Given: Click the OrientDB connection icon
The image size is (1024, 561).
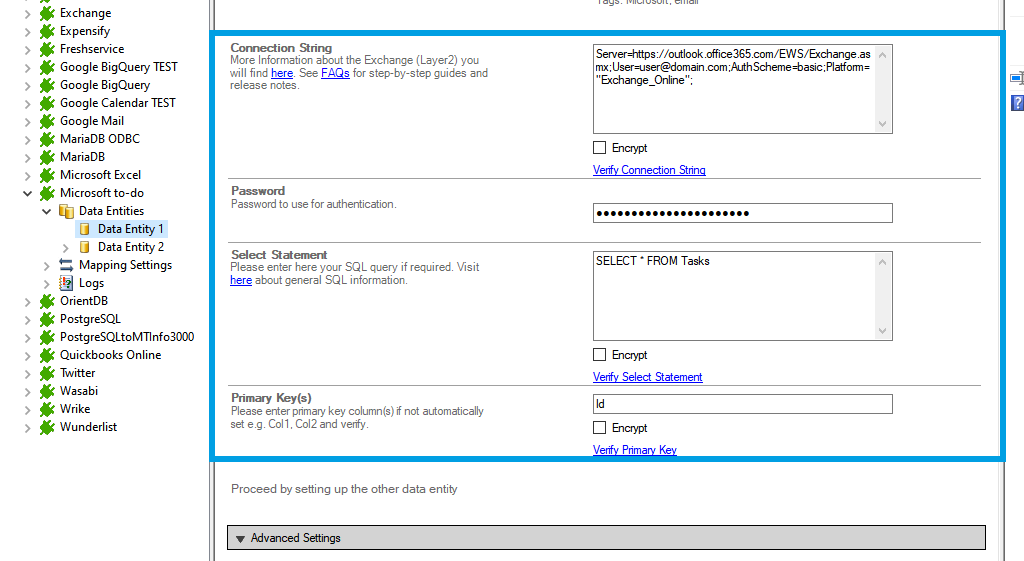Looking at the screenshot, I should click(x=47, y=301).
